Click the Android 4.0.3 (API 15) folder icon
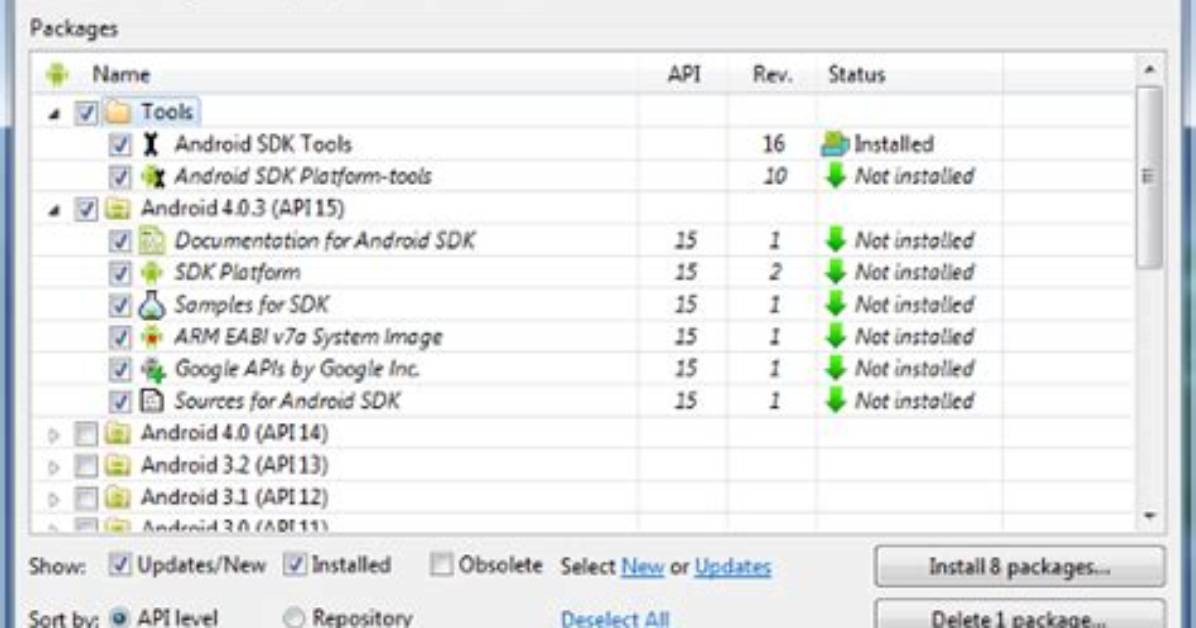Screen dimensions: 1196x628 [117, 208]
